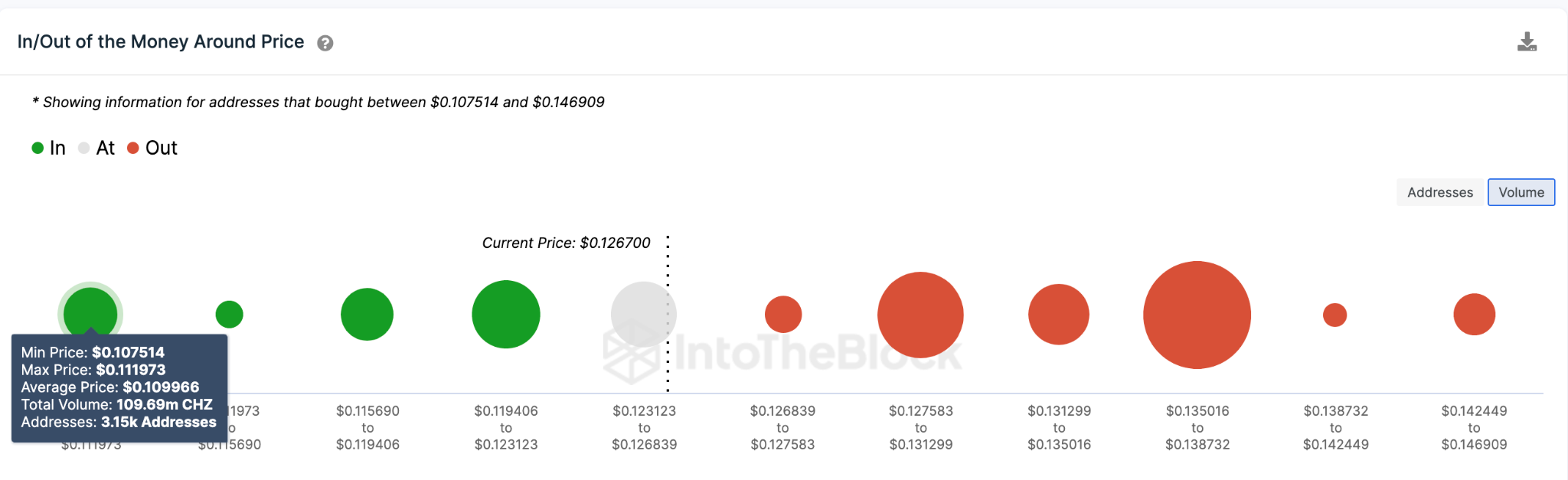Image resolution: width=1568 pixels, height=480 pixels.
Task: Switch to the Addresses view
Action: point(1439,192)
